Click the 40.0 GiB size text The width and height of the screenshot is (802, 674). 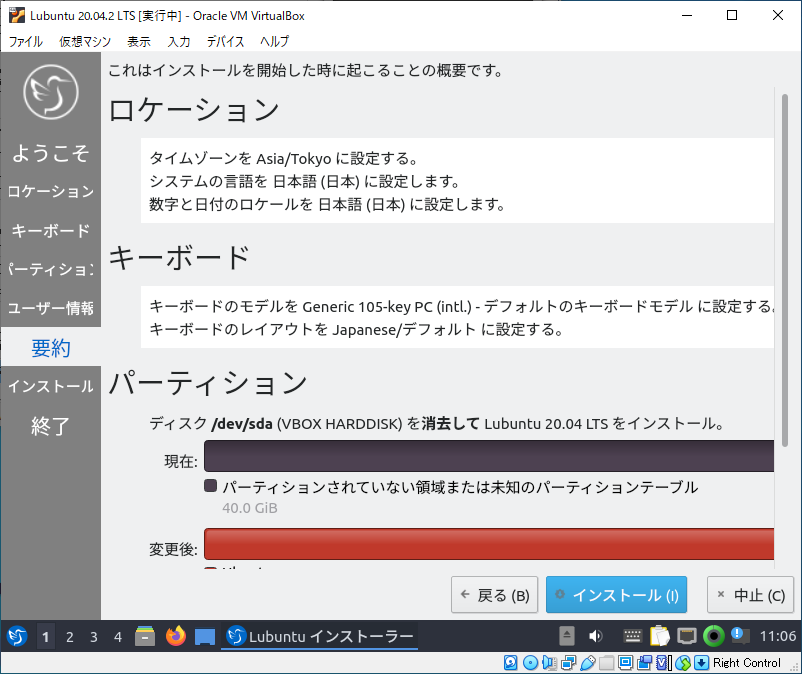(250, 508)
